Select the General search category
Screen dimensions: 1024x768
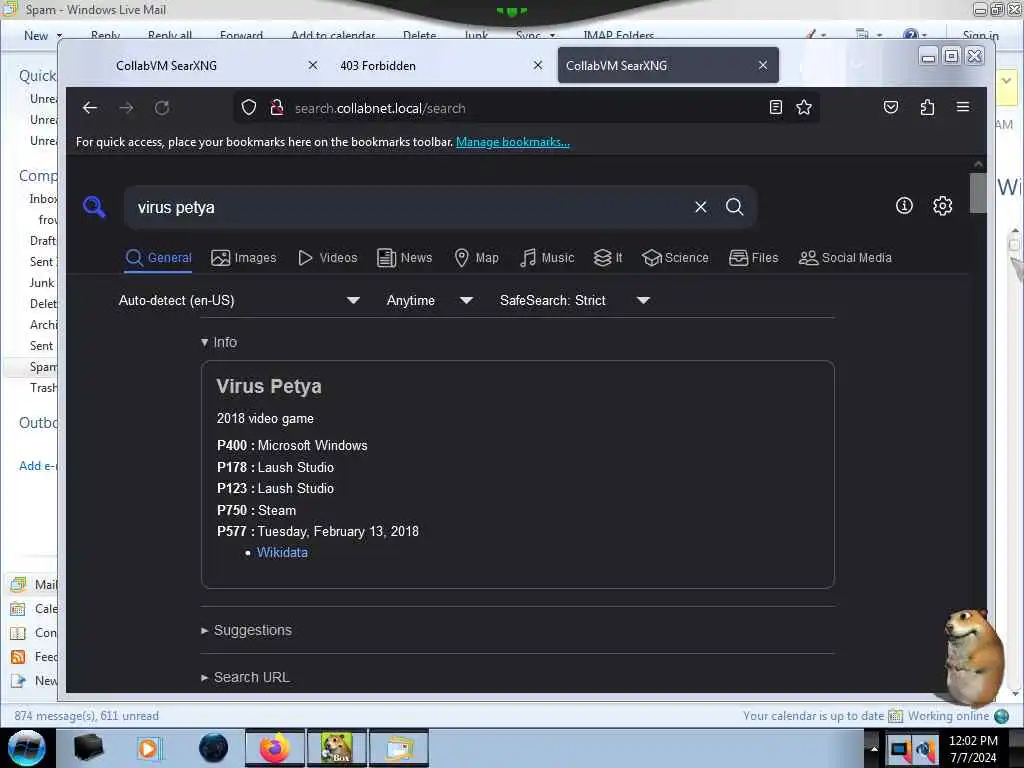click(x=159, y=258)
